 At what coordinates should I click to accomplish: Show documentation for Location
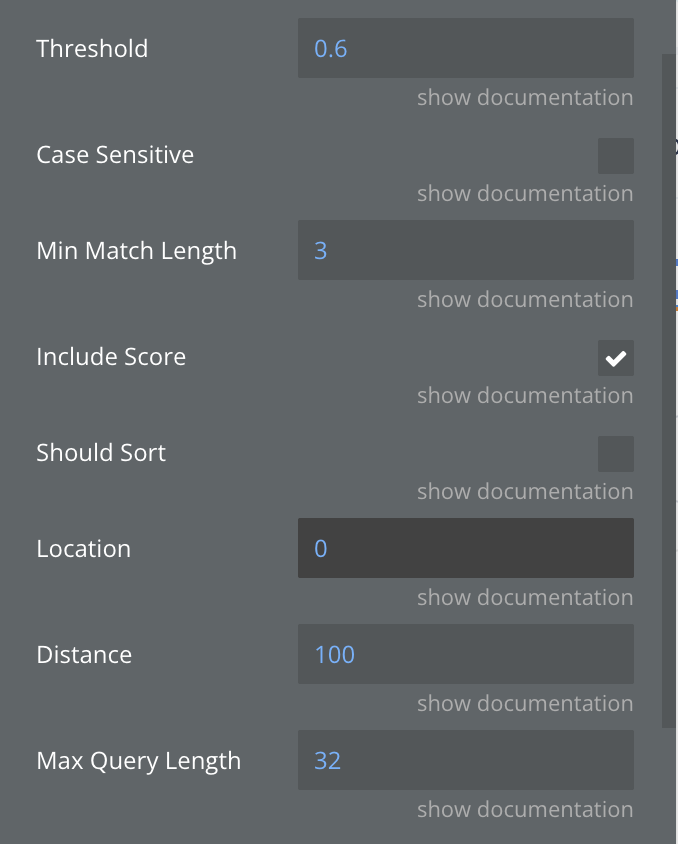[524, 598]
